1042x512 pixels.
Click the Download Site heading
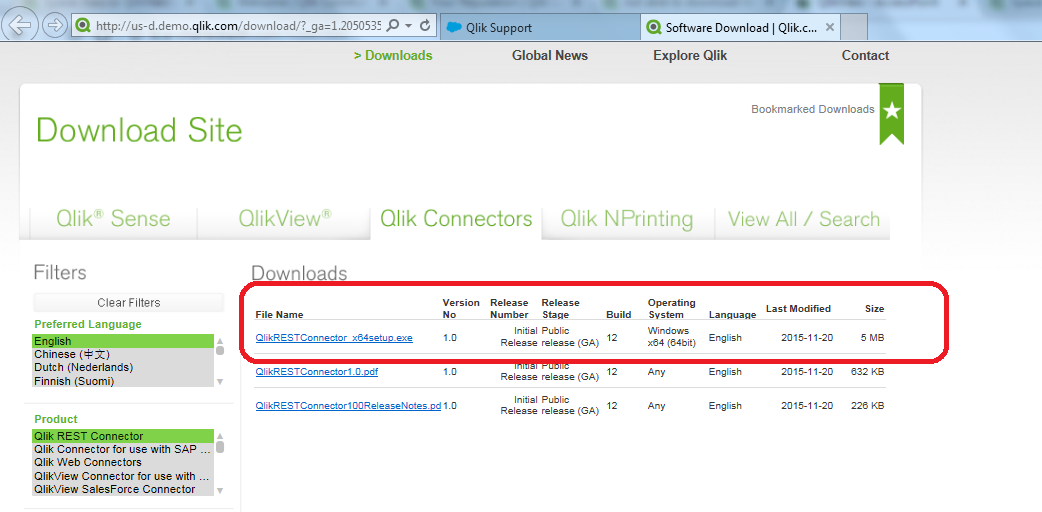click(140, 130)
